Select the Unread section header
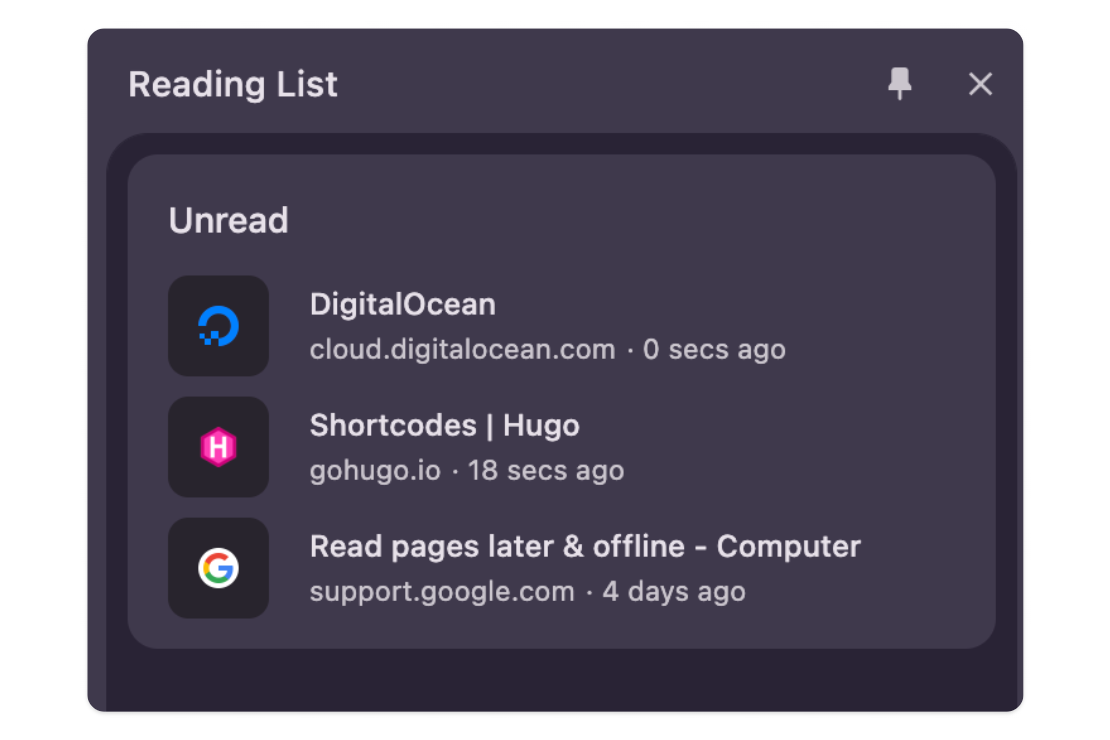This screenshot has height=740, width=1110. (x=228, y=220)
